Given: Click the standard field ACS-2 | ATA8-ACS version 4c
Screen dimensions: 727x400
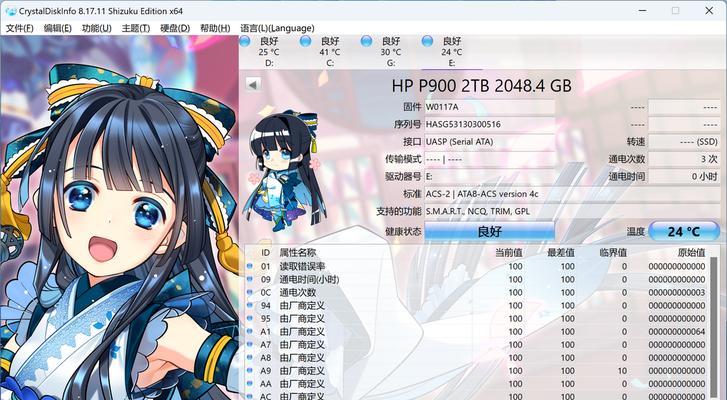Looking at the screenshot, I should coord(572,194).
